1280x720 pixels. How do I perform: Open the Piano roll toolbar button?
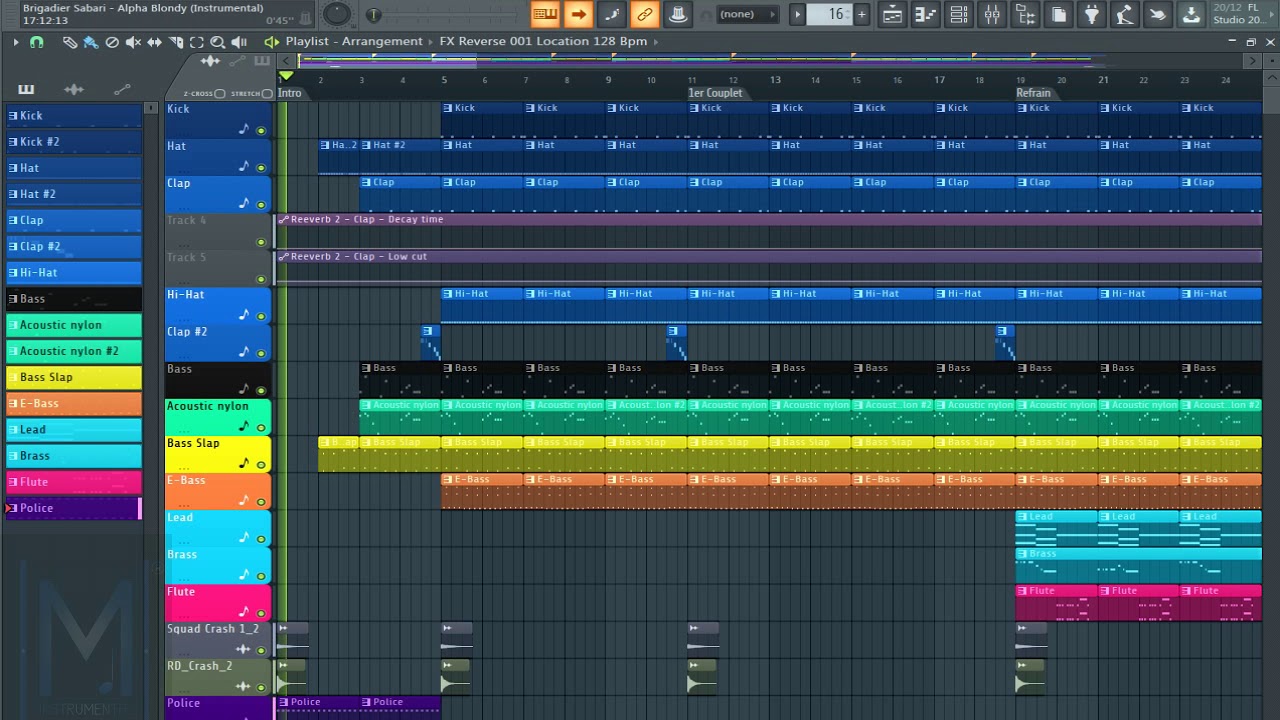[925, 14]
